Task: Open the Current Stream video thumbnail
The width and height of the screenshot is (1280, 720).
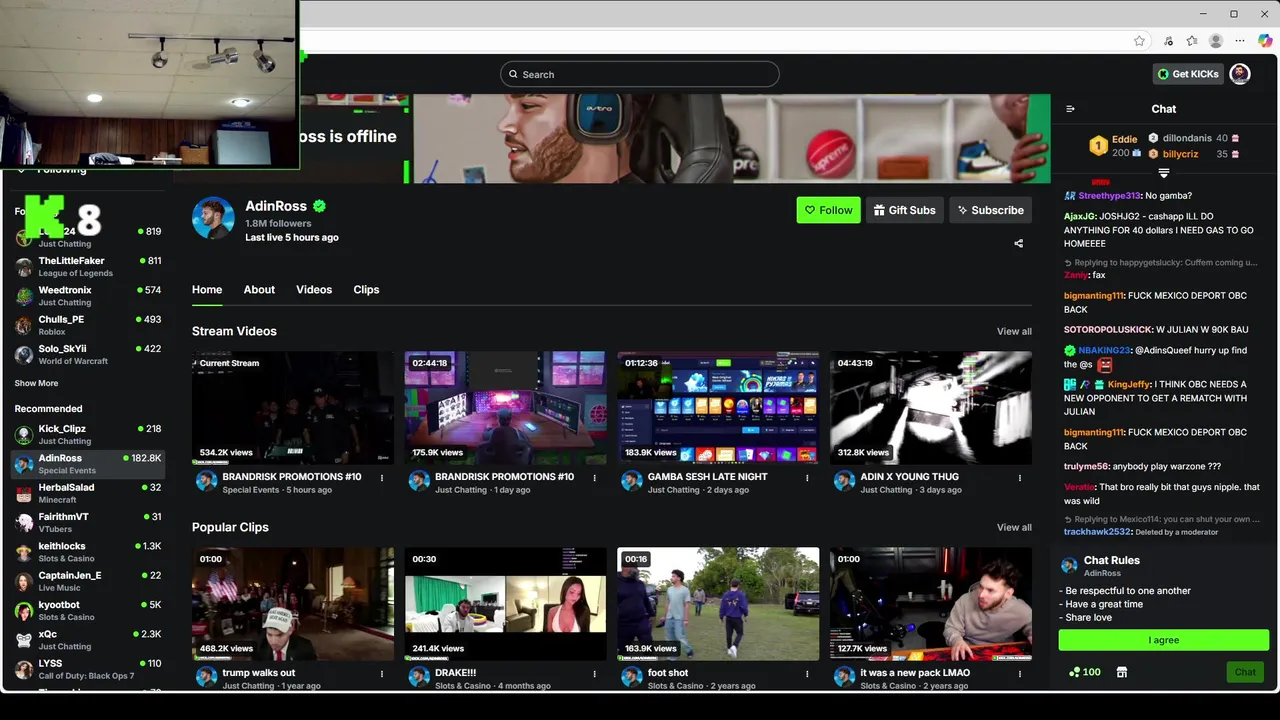Action: (x=293, y=407)
